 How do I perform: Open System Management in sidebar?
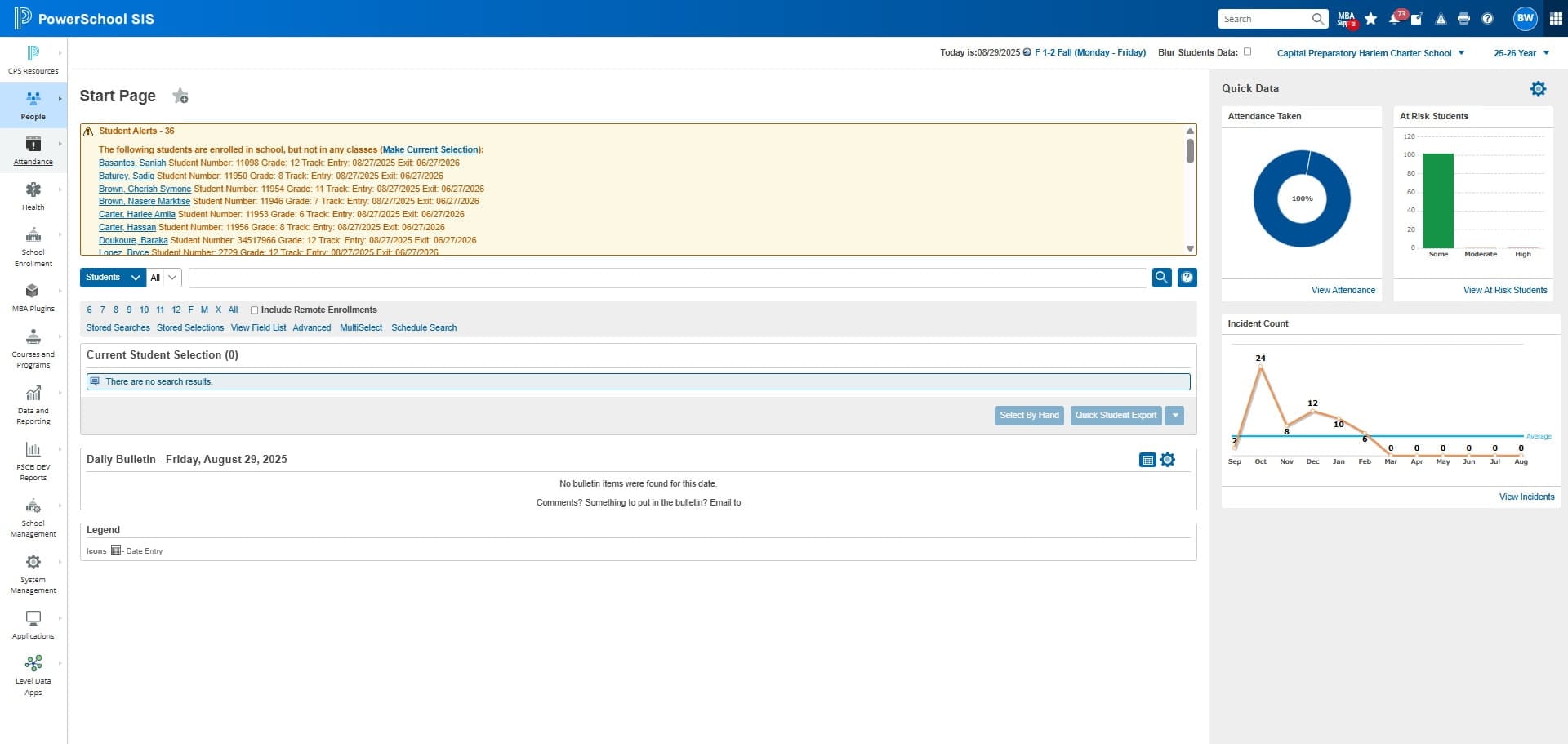[x=33, y=574]
